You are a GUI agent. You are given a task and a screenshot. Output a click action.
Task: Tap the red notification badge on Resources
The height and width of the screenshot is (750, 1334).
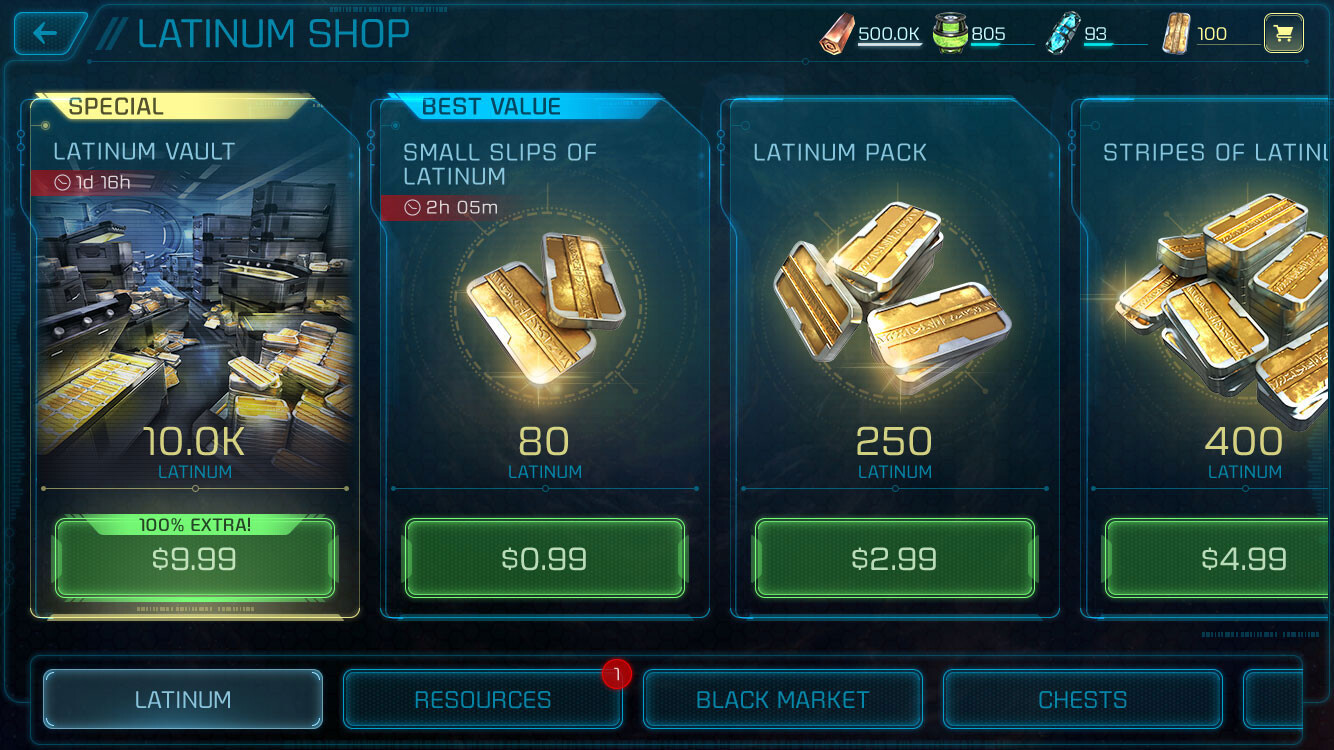tap(617, 675)
